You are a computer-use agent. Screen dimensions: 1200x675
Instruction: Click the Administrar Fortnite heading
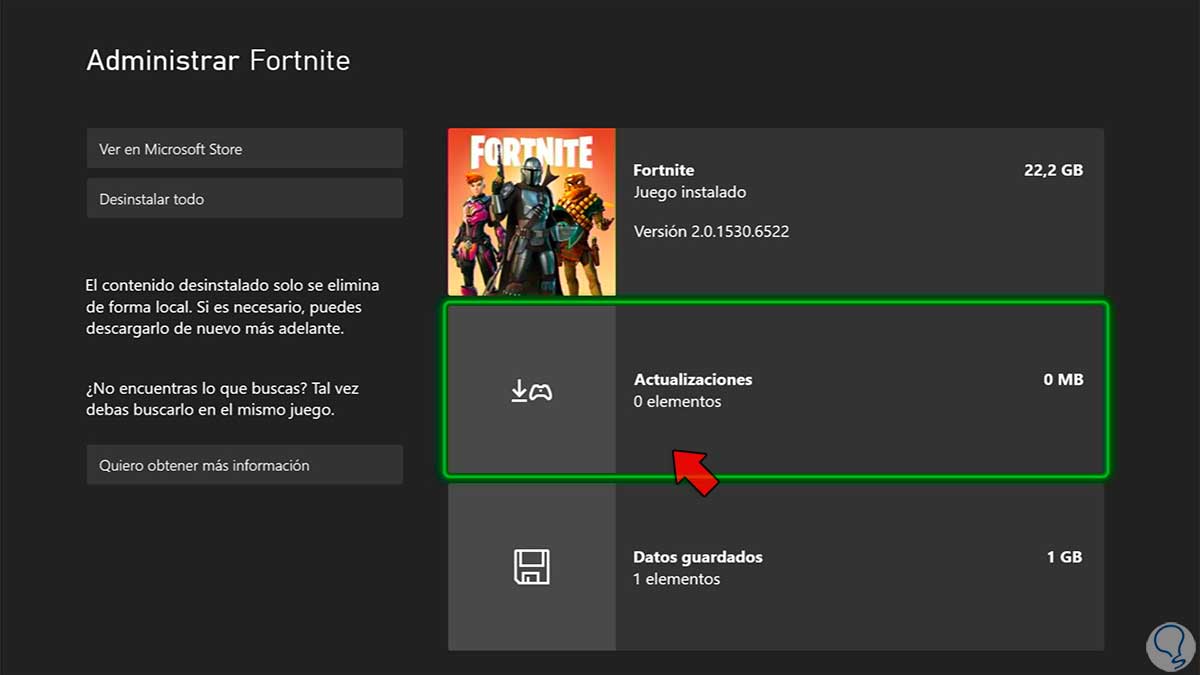tap(218, 60)
